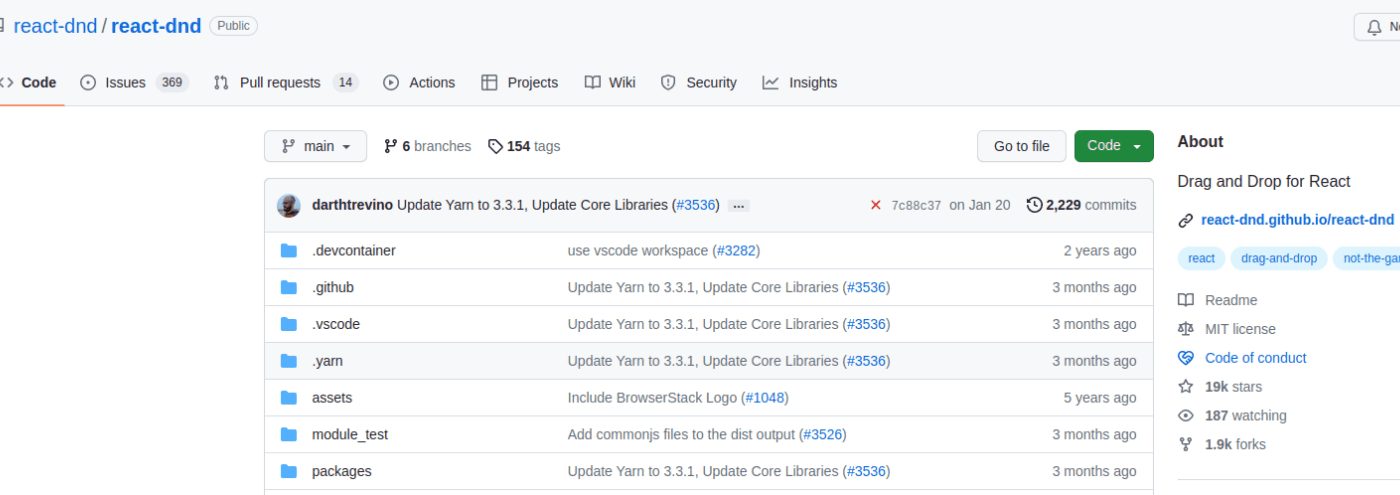Click '5 years ago' in assets row
Viewport: 1400px width, 495px height.
(1100, 398)
